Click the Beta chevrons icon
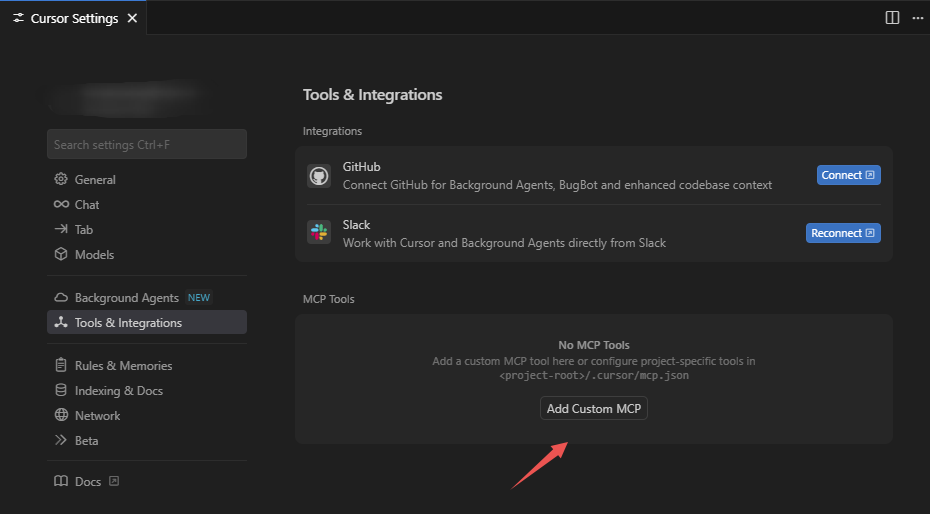This screenshot has height=514, width=930. click(60, 440)
